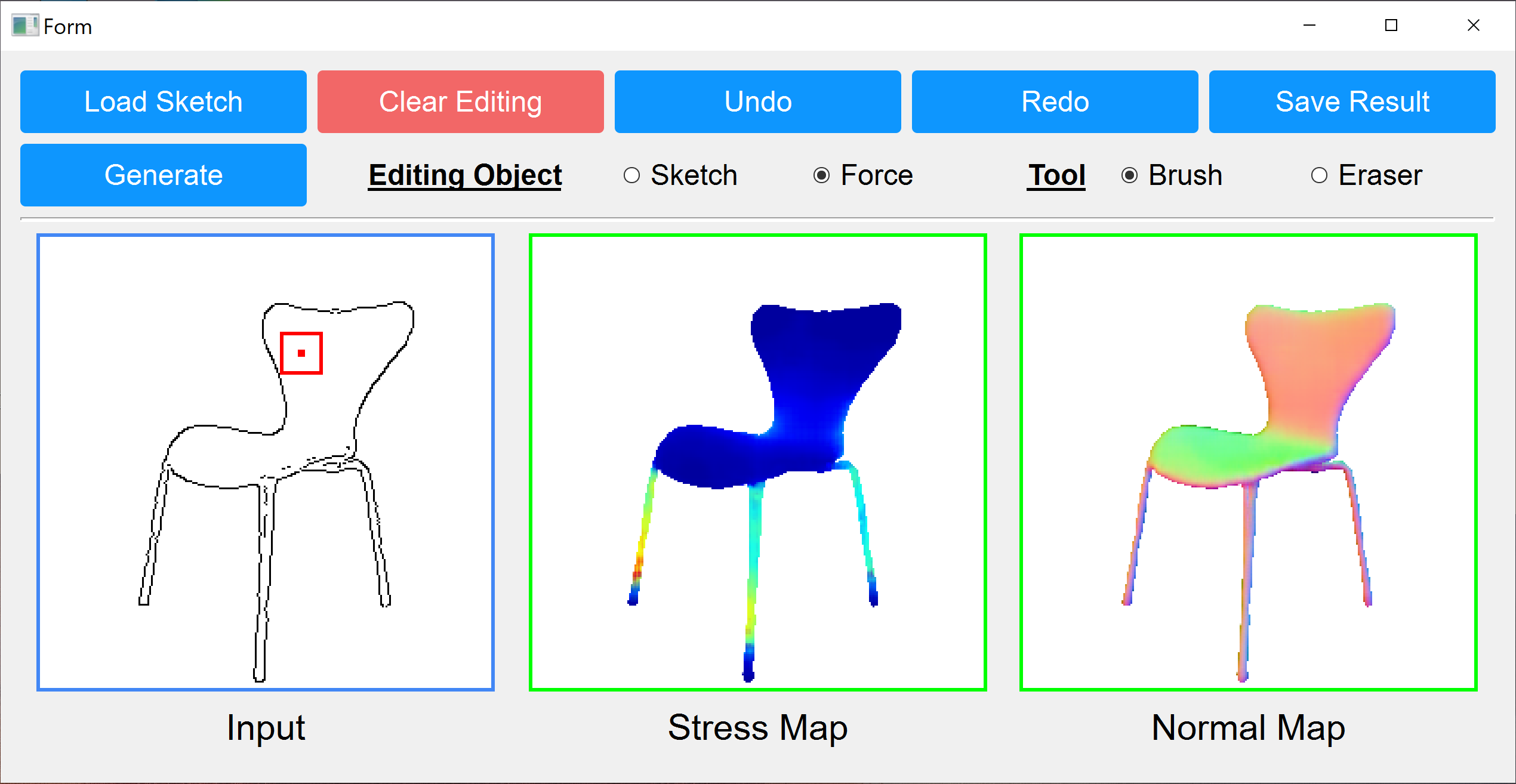Image resolution: width=1516 pixels, height=784 pixels.
Task: Click the Clear Editing button
Action: 459,100
